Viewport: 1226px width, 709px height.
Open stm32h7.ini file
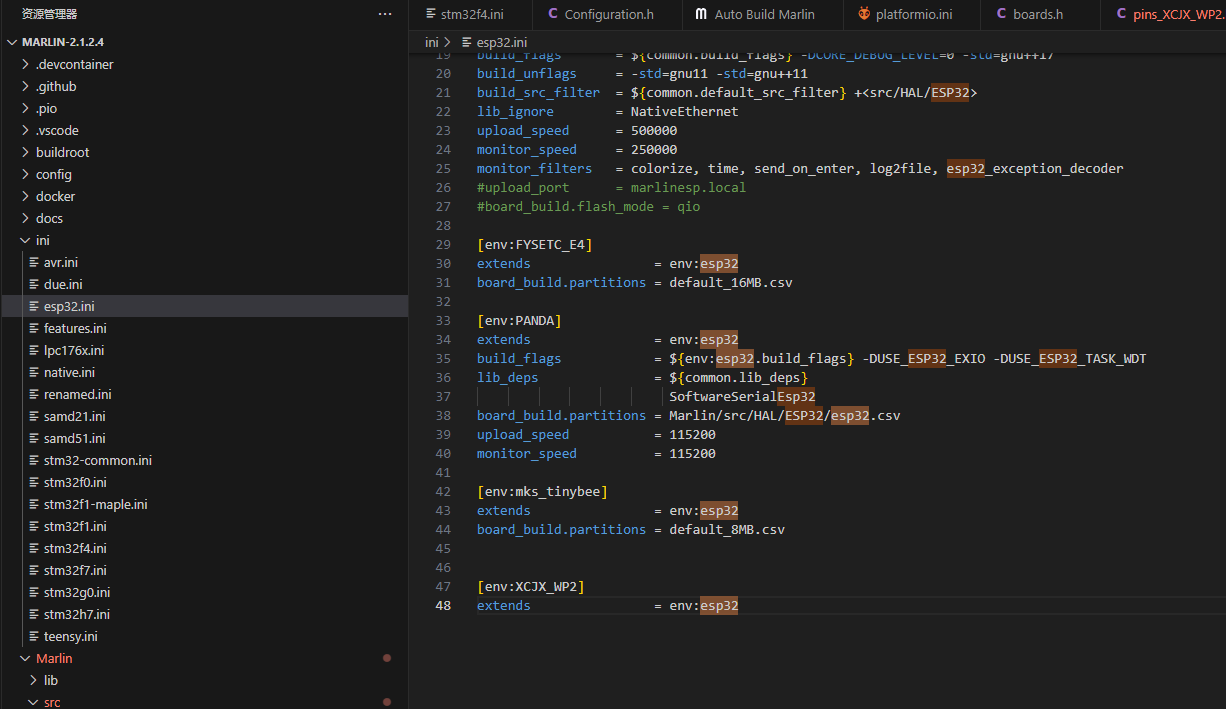(x=204, y=614)
